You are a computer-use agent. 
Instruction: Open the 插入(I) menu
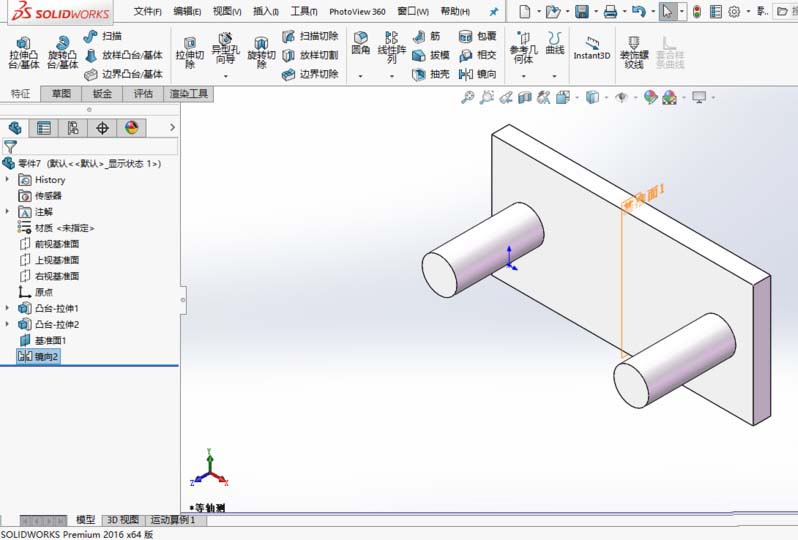(x=266, y=11)
